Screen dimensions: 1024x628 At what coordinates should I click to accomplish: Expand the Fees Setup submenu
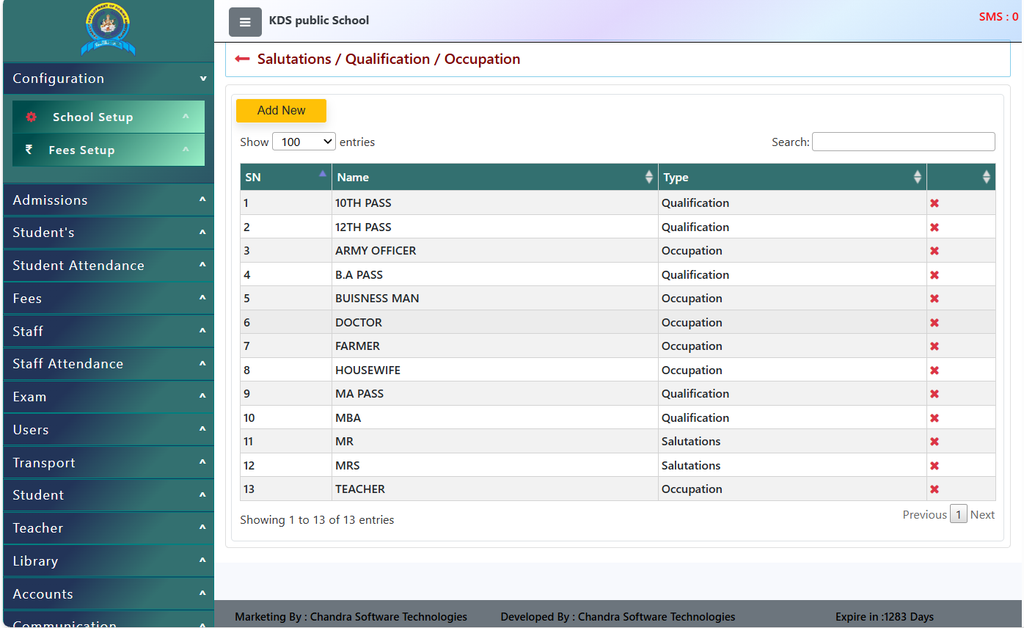pyautogui.click(x=108, y=149)
